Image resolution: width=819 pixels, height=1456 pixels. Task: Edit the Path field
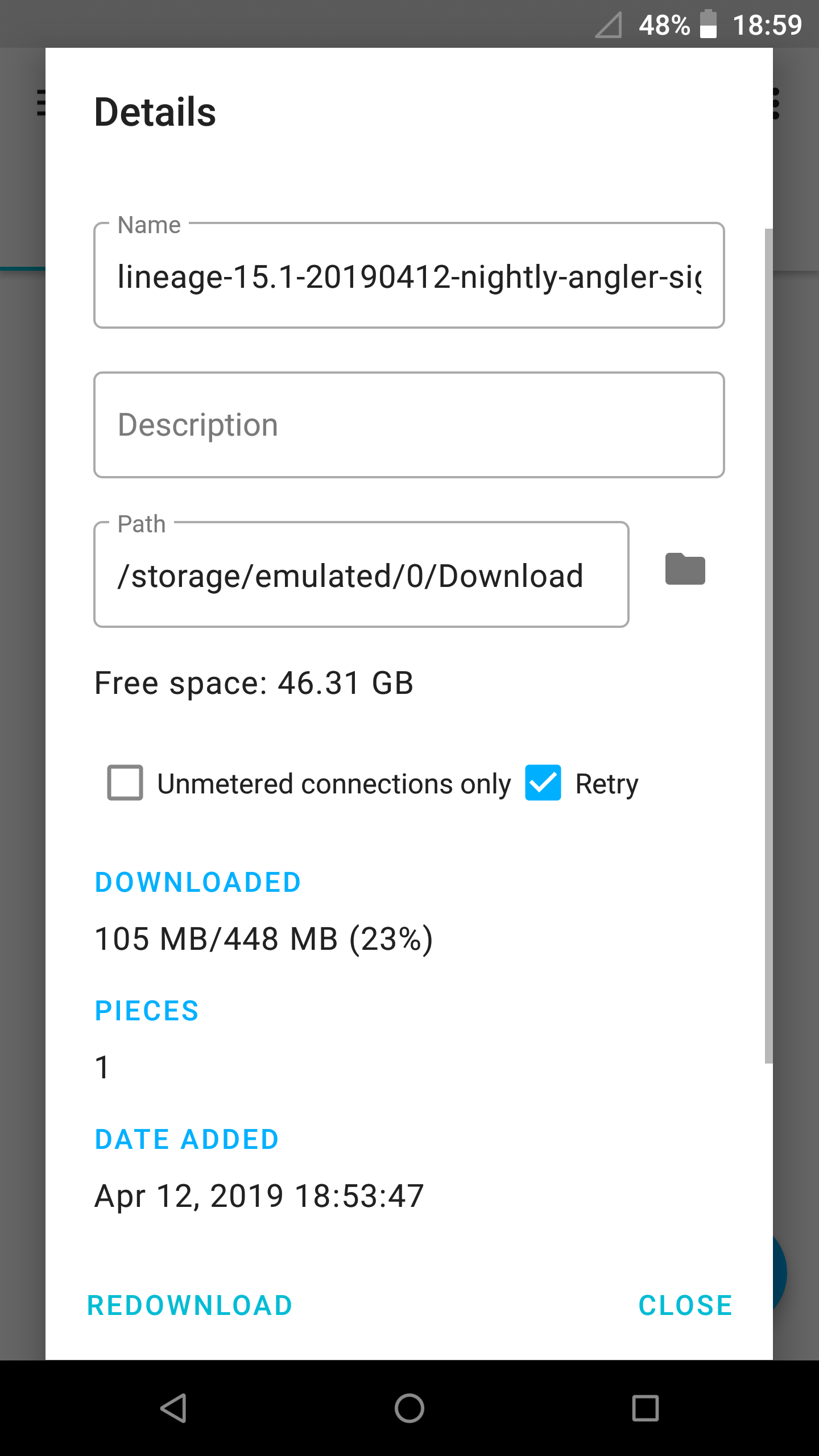click(x=361, y=575)
